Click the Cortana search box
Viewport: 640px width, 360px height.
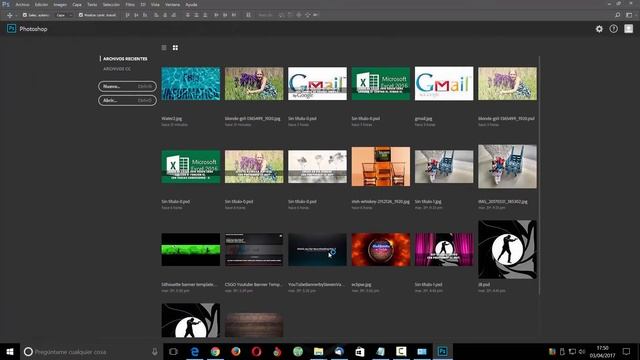pyautogui.click(x=90, y=351)
